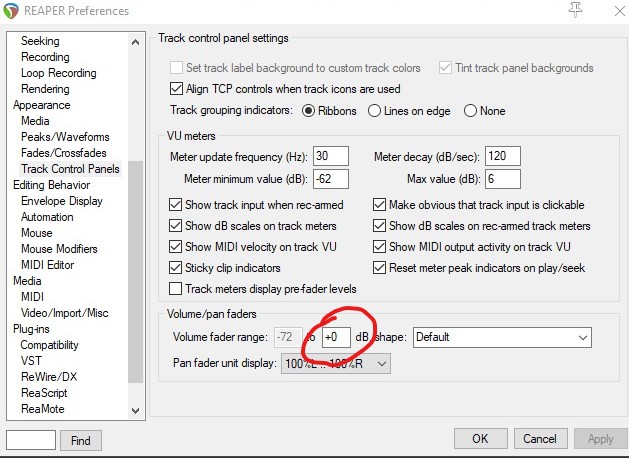Select Video/Import/Misc preferences page
The width and height of the screenshot is (629, 458).
point(65,313)
